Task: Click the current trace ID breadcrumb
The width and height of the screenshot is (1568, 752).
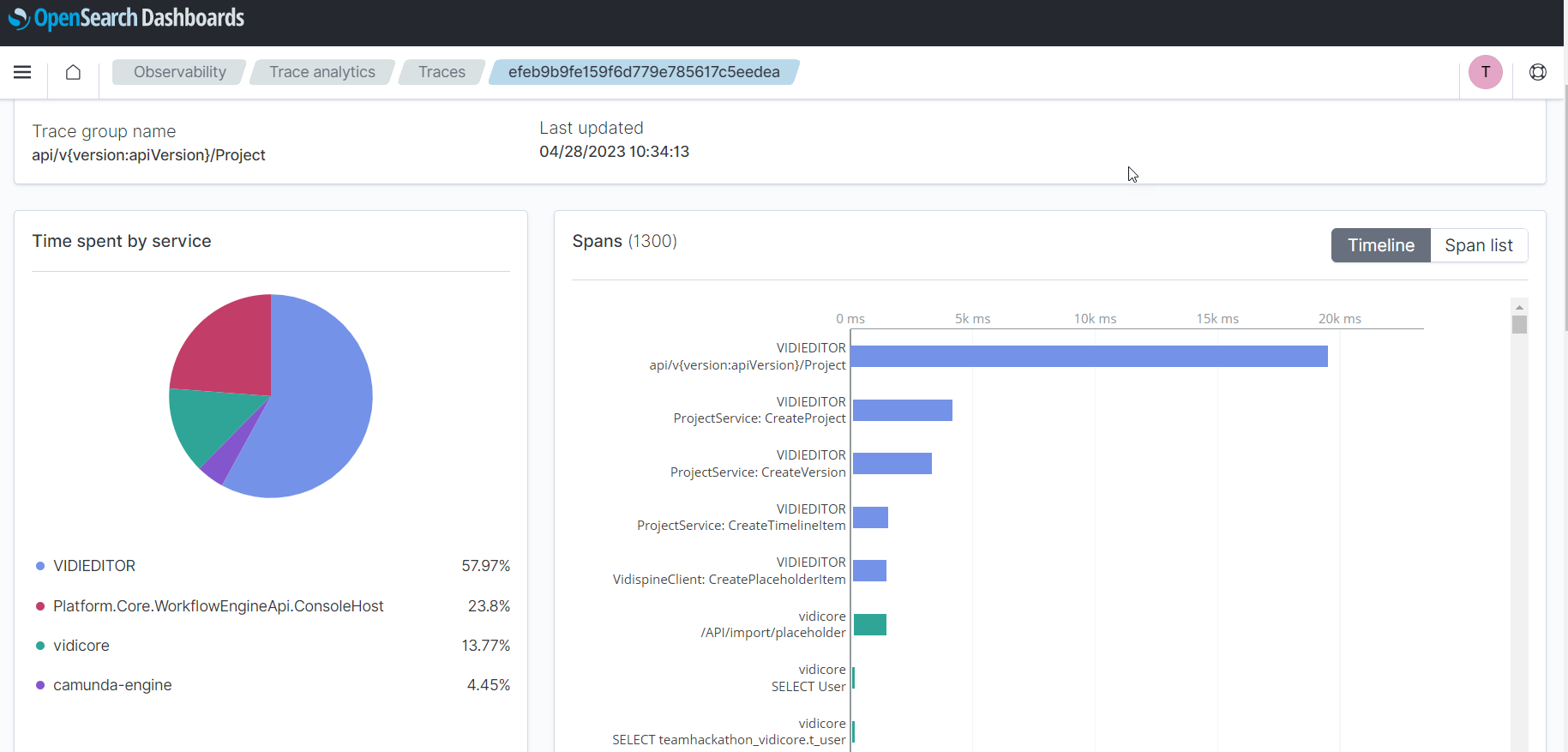Action: pyautogui.click(x=643, y=72)
